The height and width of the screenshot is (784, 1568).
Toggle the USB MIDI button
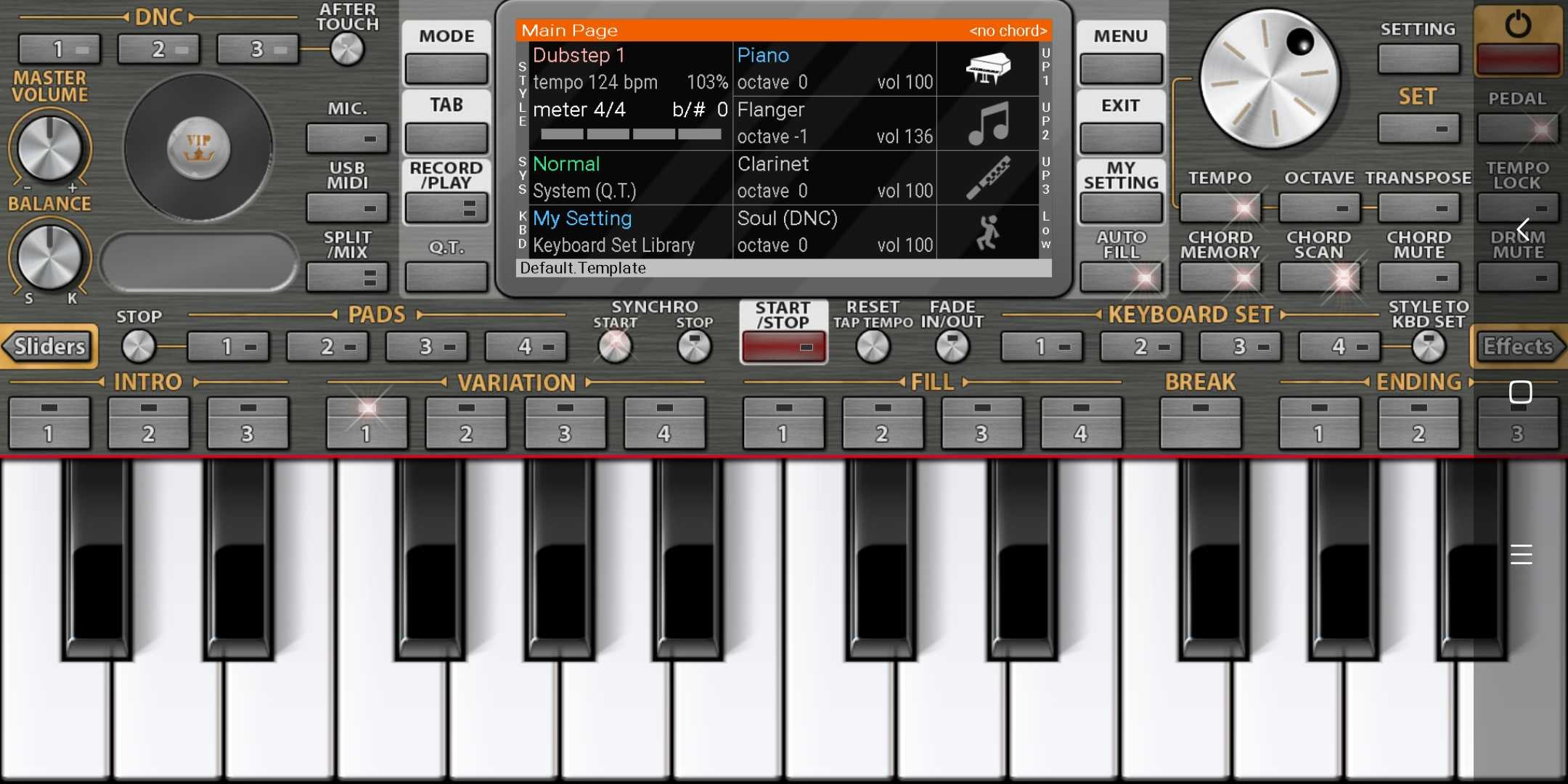coord(347,208)
